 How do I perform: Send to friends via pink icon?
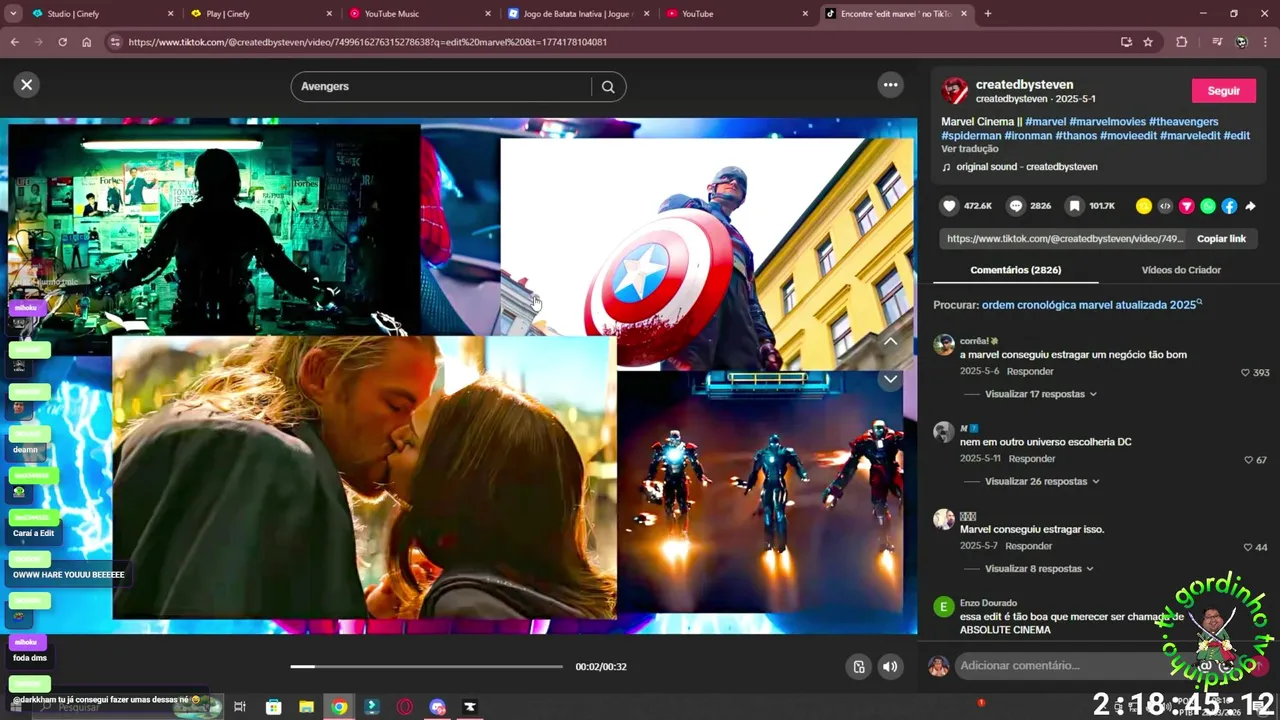pos(1187,206)
